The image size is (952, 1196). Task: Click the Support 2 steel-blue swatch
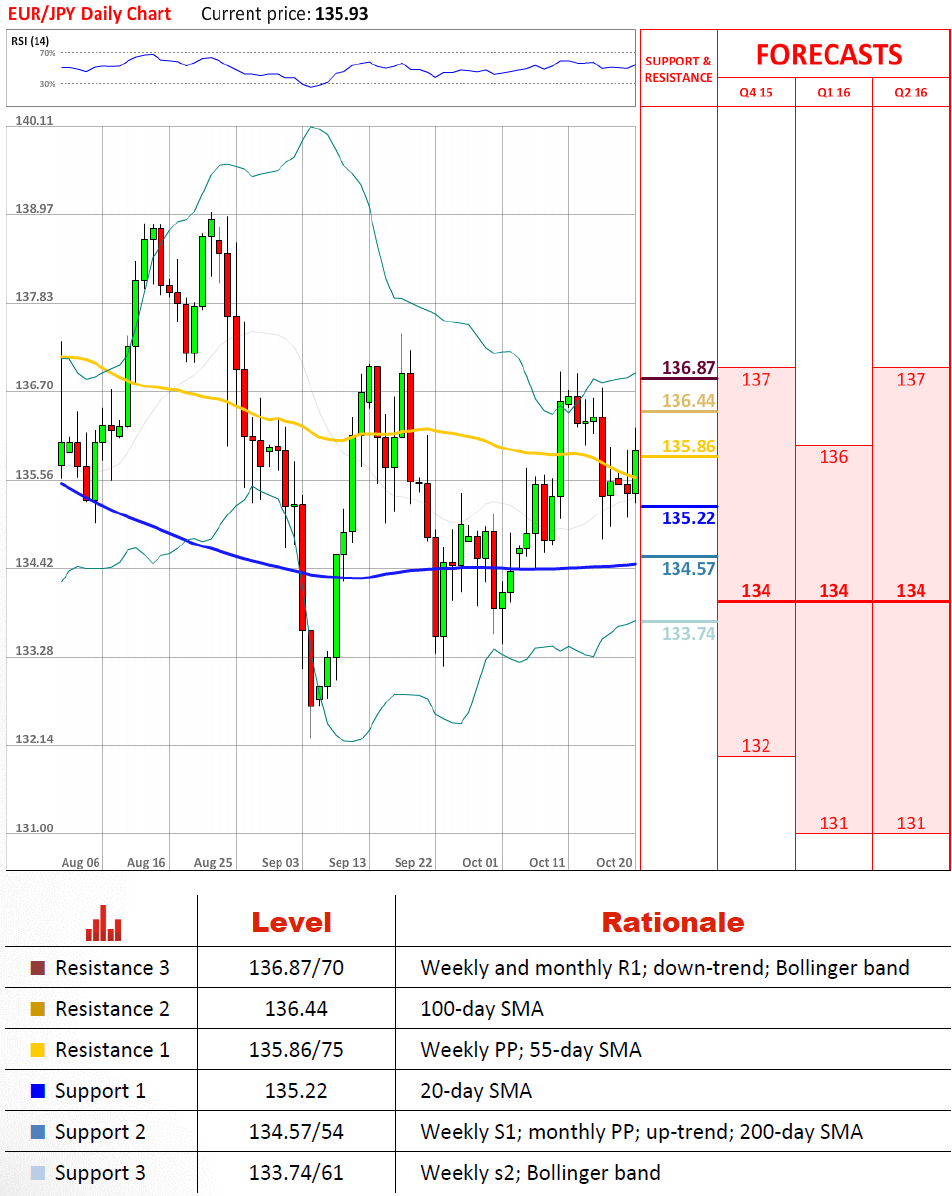click(x=37, y=1132)
